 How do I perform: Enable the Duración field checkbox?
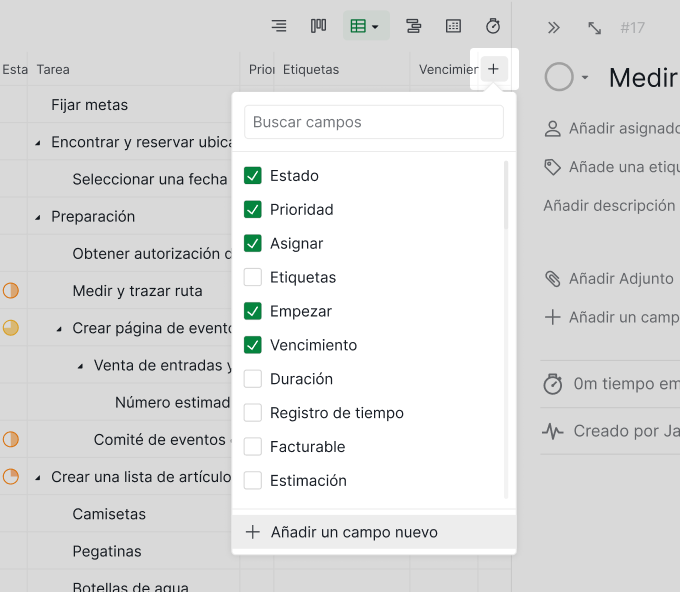click(x=252, y=379)
